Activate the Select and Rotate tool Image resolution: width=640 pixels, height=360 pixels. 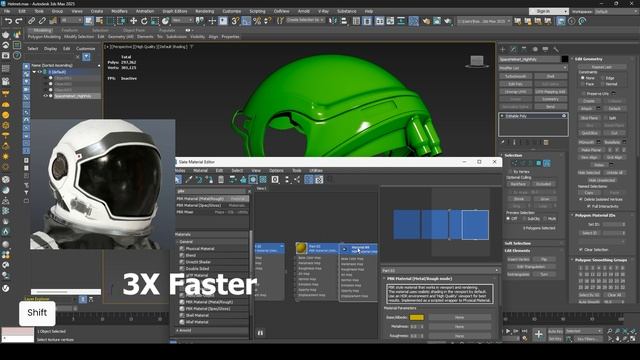pos(144,21)
